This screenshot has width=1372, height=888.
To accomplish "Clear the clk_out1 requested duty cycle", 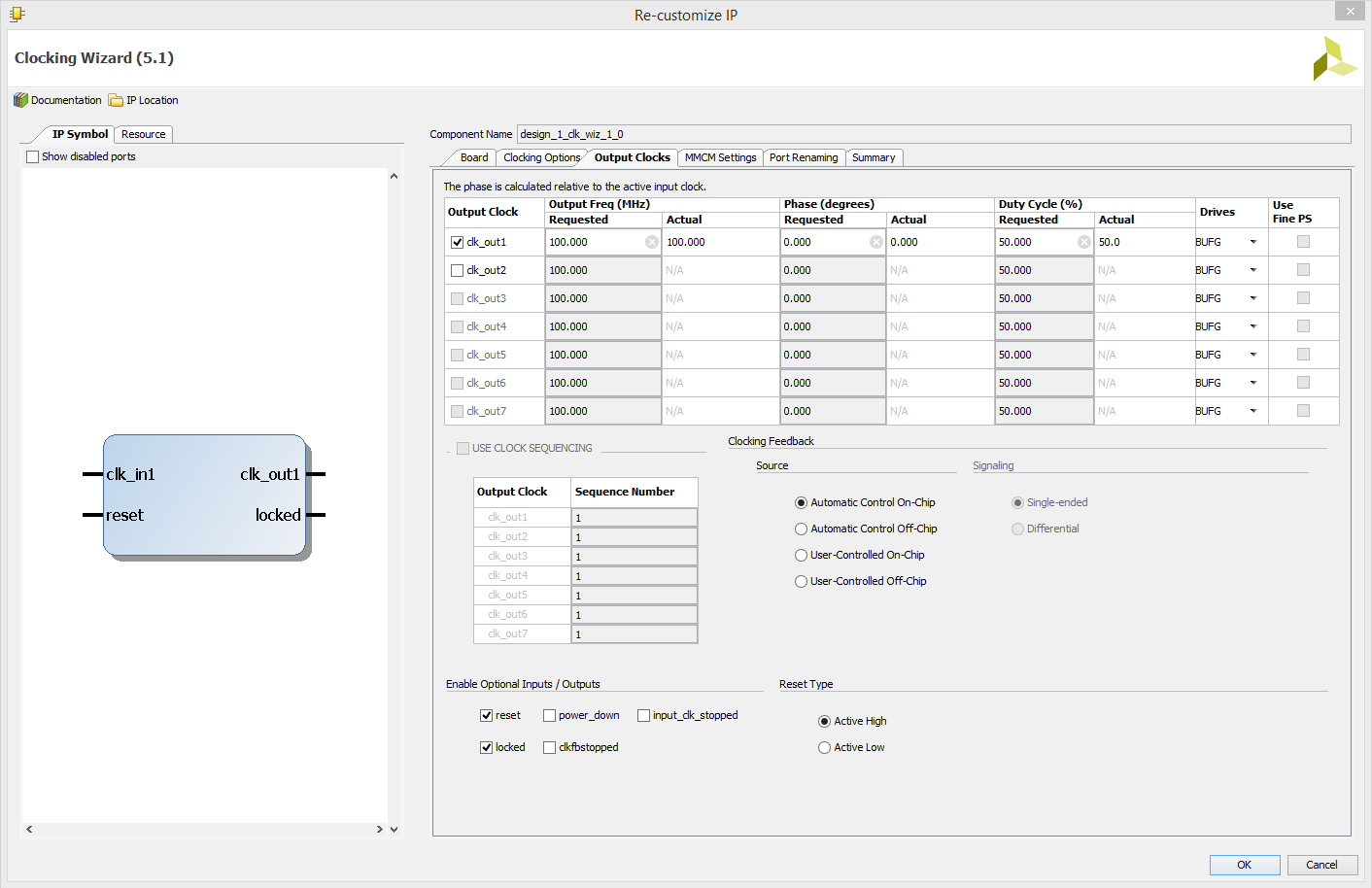I will 1084,242.
